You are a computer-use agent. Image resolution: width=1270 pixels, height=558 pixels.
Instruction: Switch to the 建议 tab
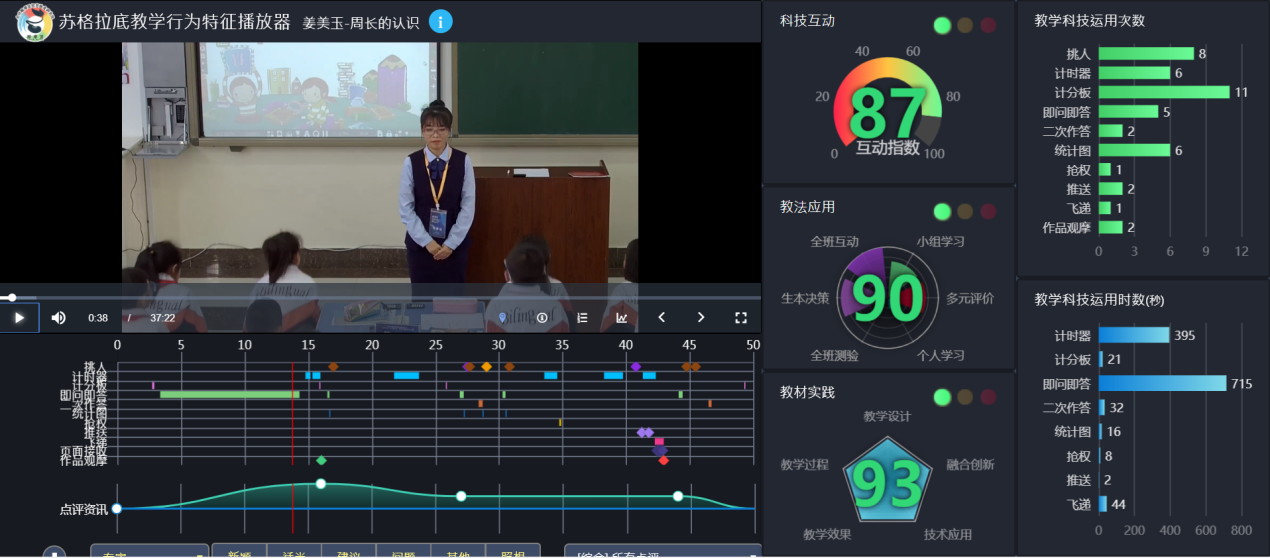pos(348,552)
